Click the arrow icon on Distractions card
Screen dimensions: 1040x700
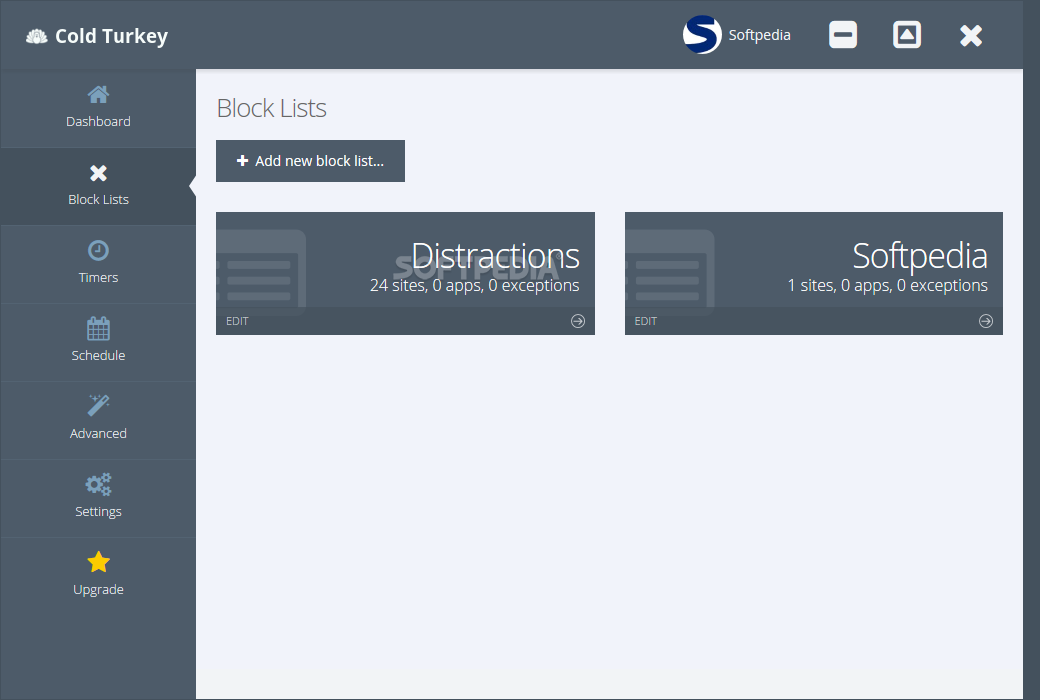click(578, 321)
